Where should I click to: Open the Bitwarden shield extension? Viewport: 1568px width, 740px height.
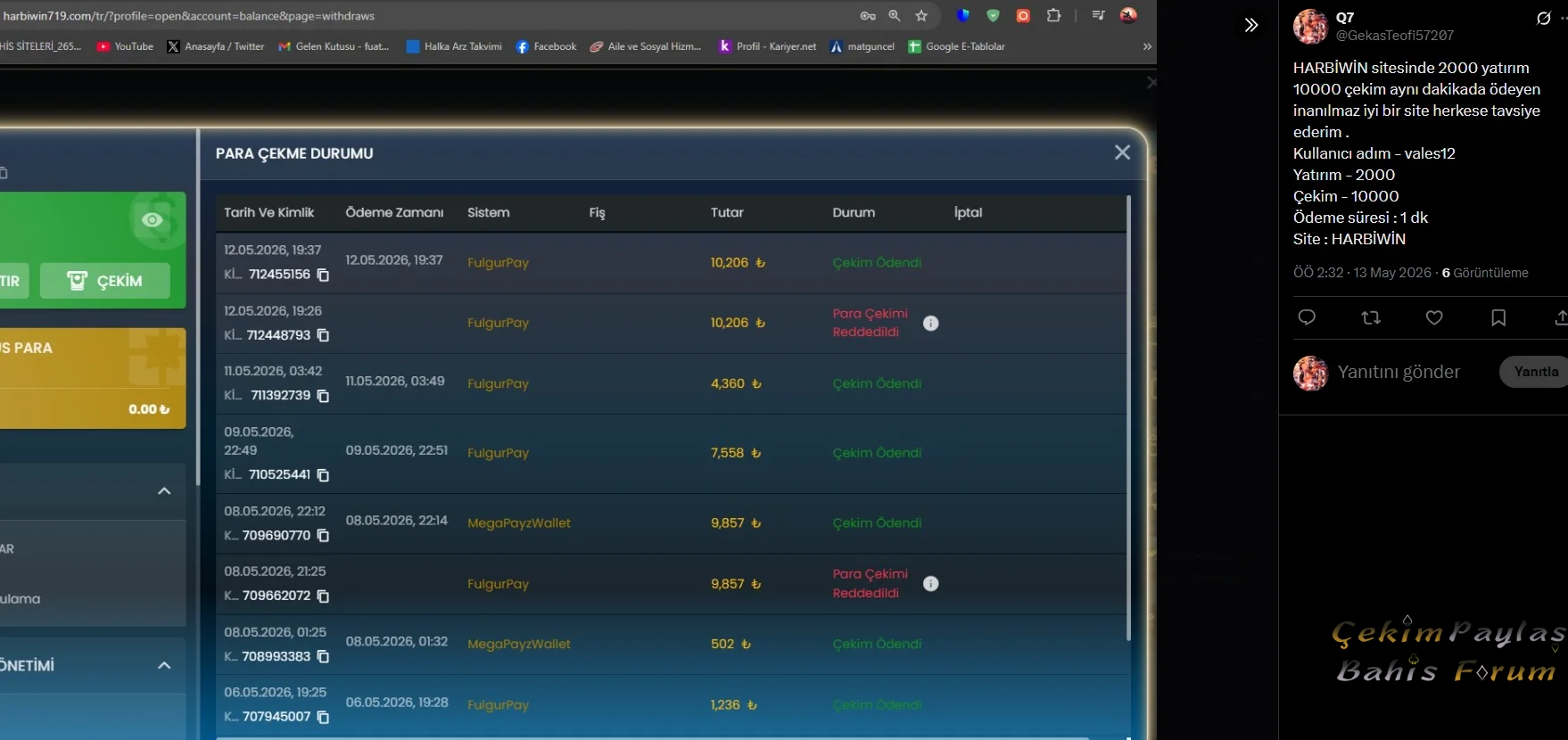click(963, 15)
